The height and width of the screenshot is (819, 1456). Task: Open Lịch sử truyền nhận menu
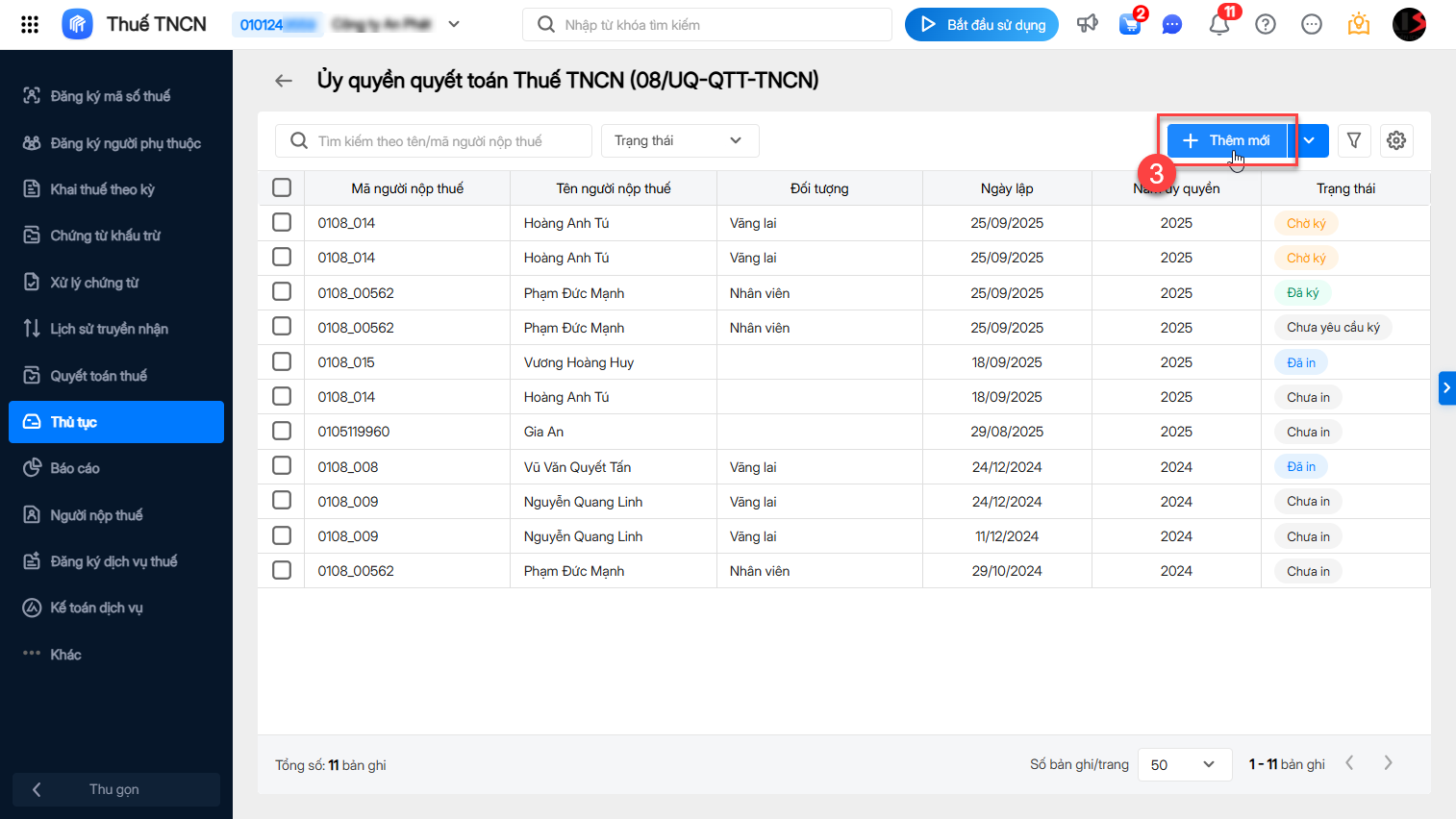click(116, 329)
